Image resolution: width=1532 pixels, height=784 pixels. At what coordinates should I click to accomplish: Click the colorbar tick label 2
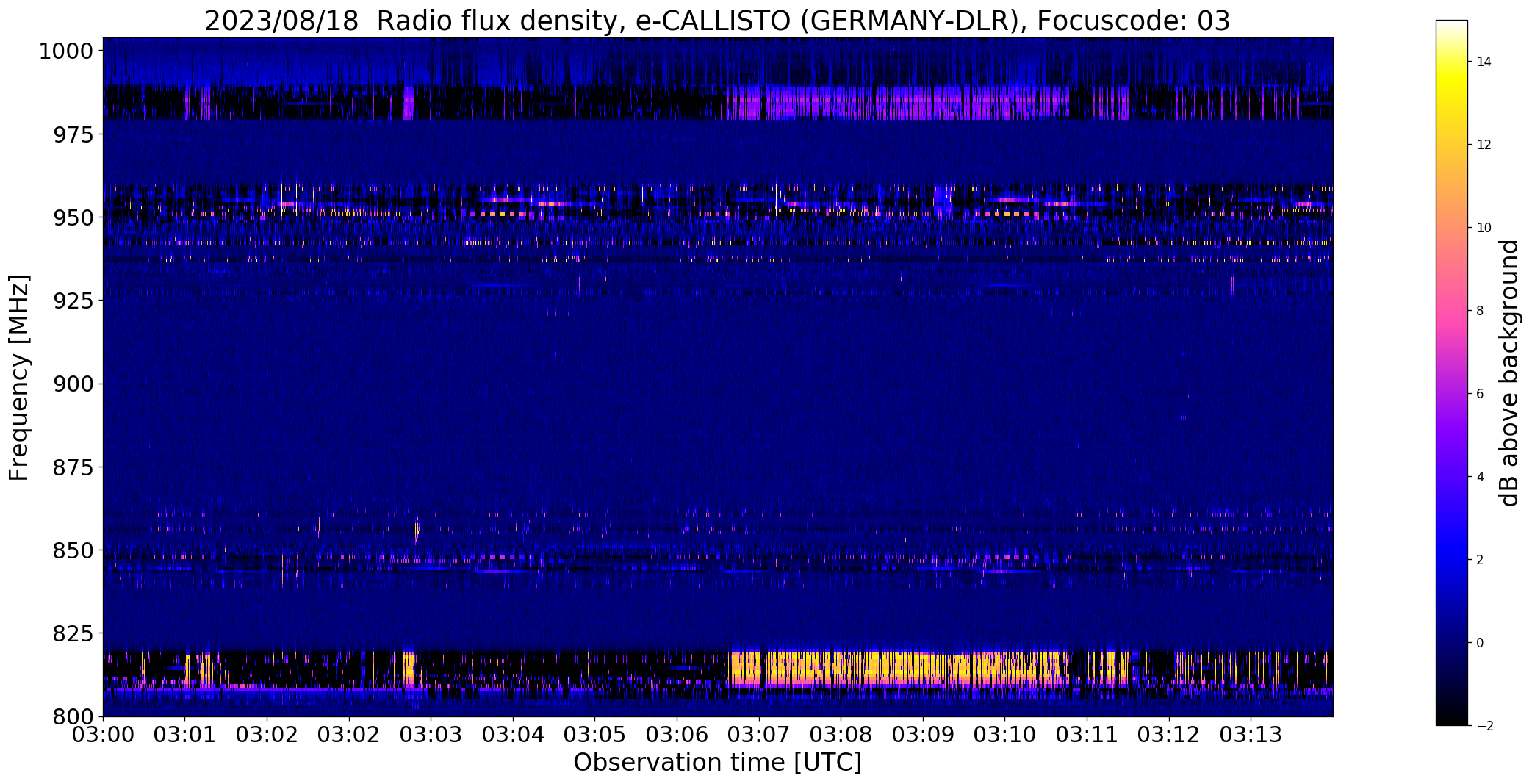1480,560
